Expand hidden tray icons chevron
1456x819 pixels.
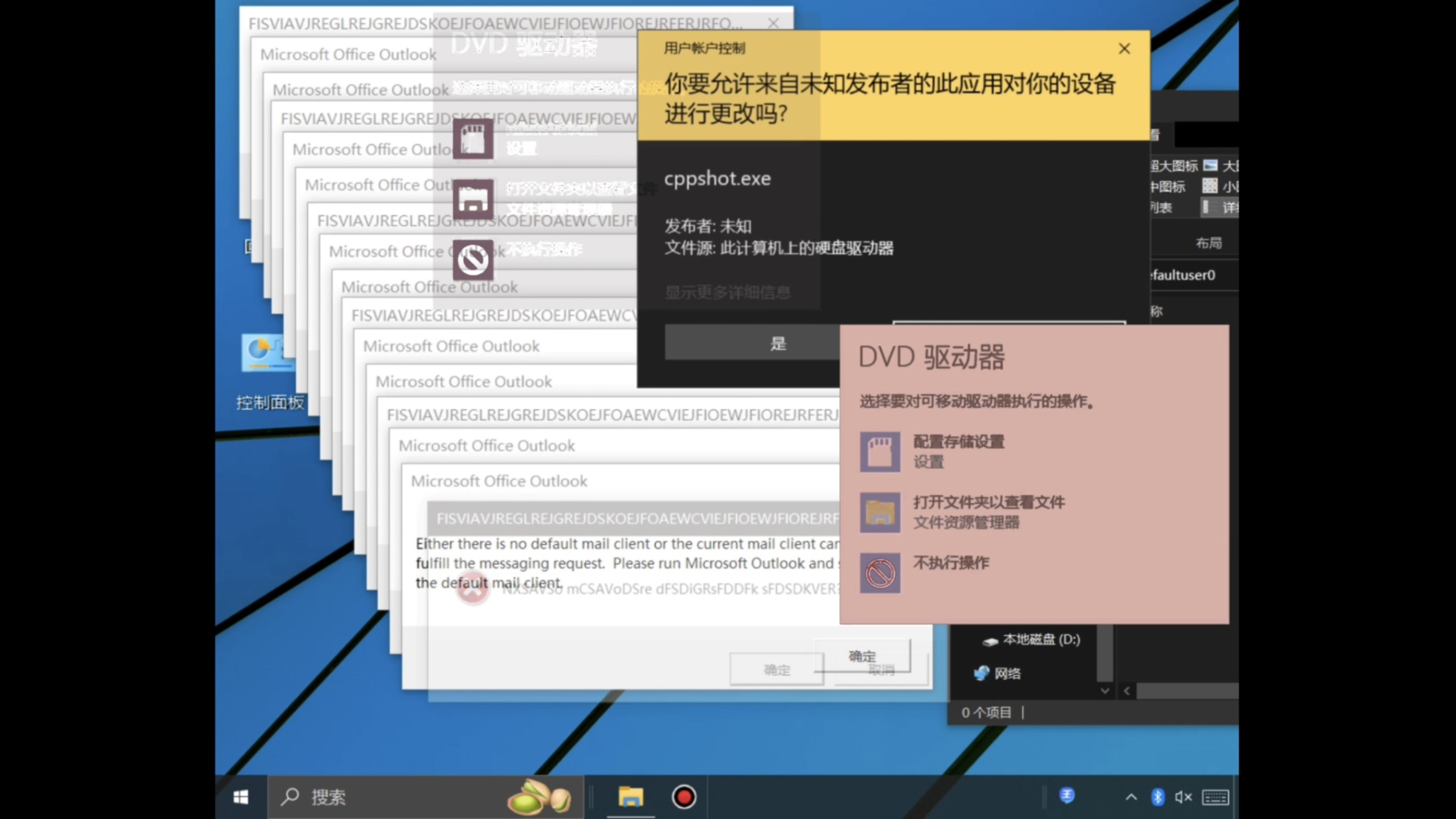tap(1131, 797)
